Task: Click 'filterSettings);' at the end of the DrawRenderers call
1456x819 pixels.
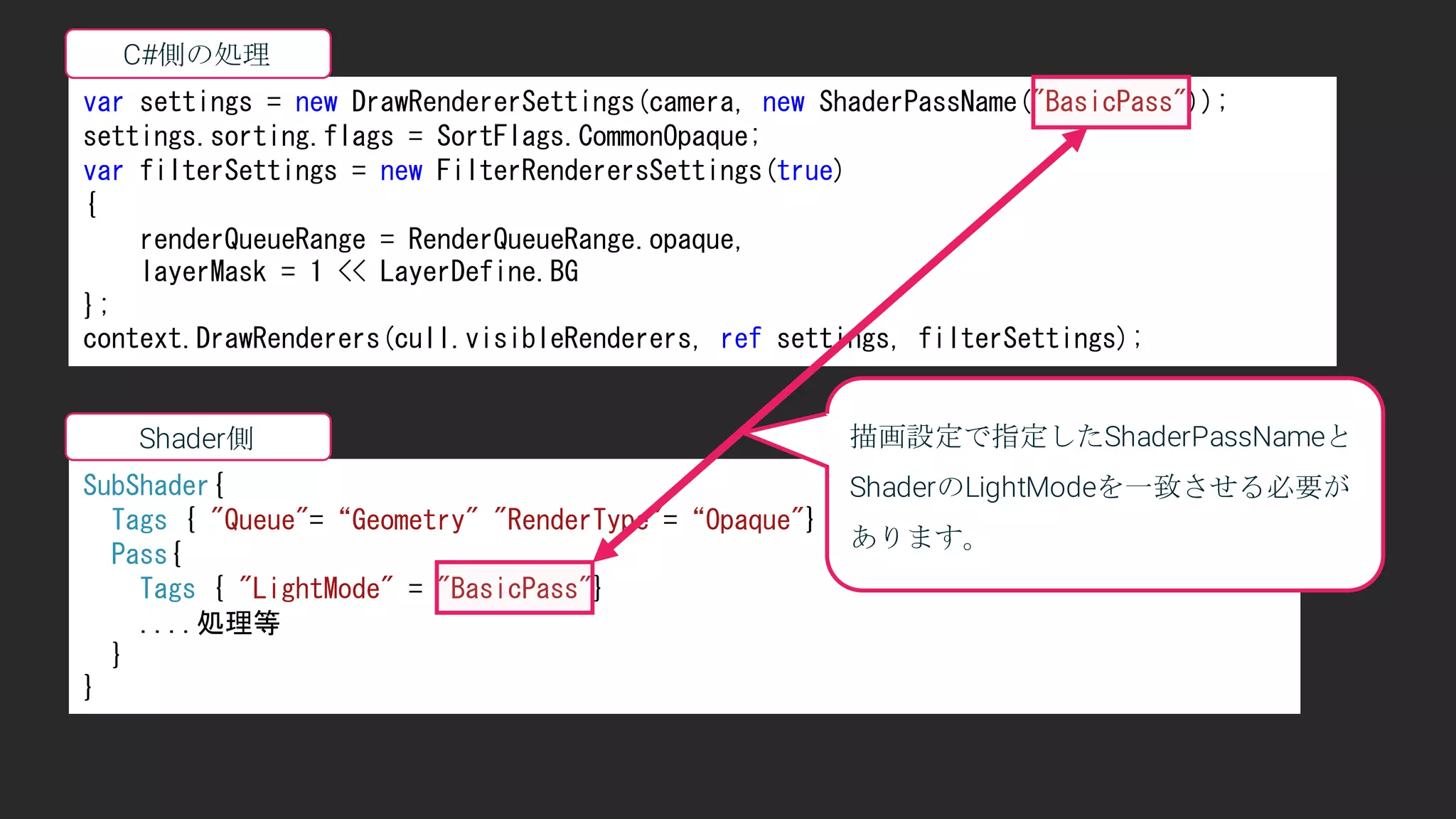Action: (x=1029, y=338)
